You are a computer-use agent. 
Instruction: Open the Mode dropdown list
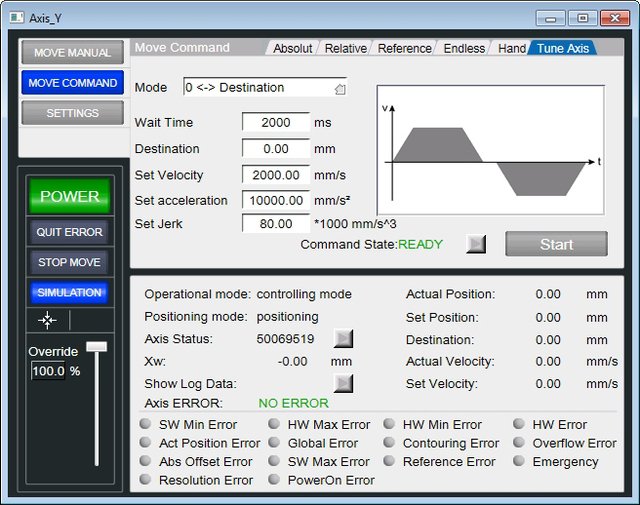265,87
